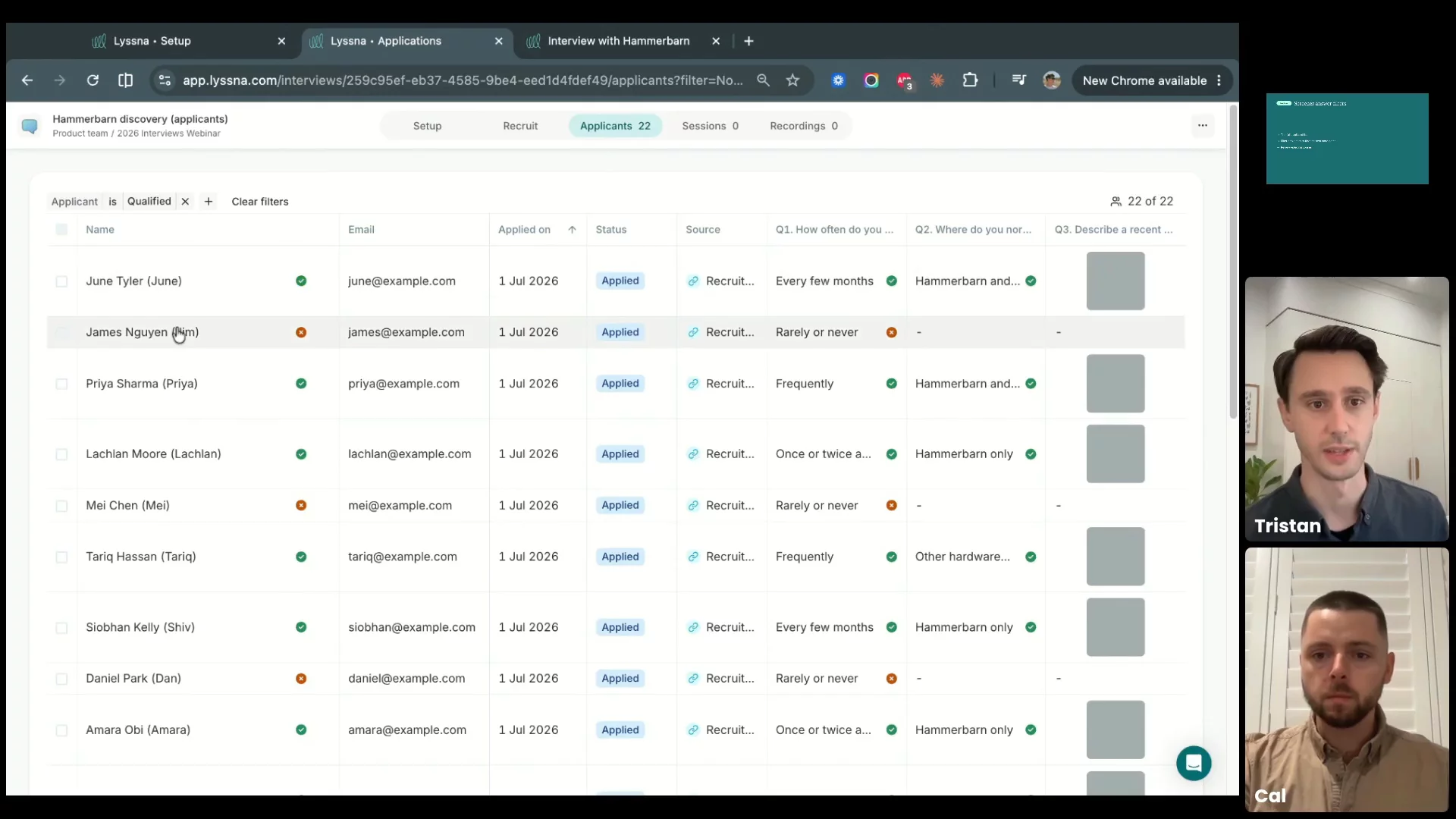The width and height of the screenshot is (1456, 819).
Task: Sort by the Applied on column arrow
Action: [572, 230]
